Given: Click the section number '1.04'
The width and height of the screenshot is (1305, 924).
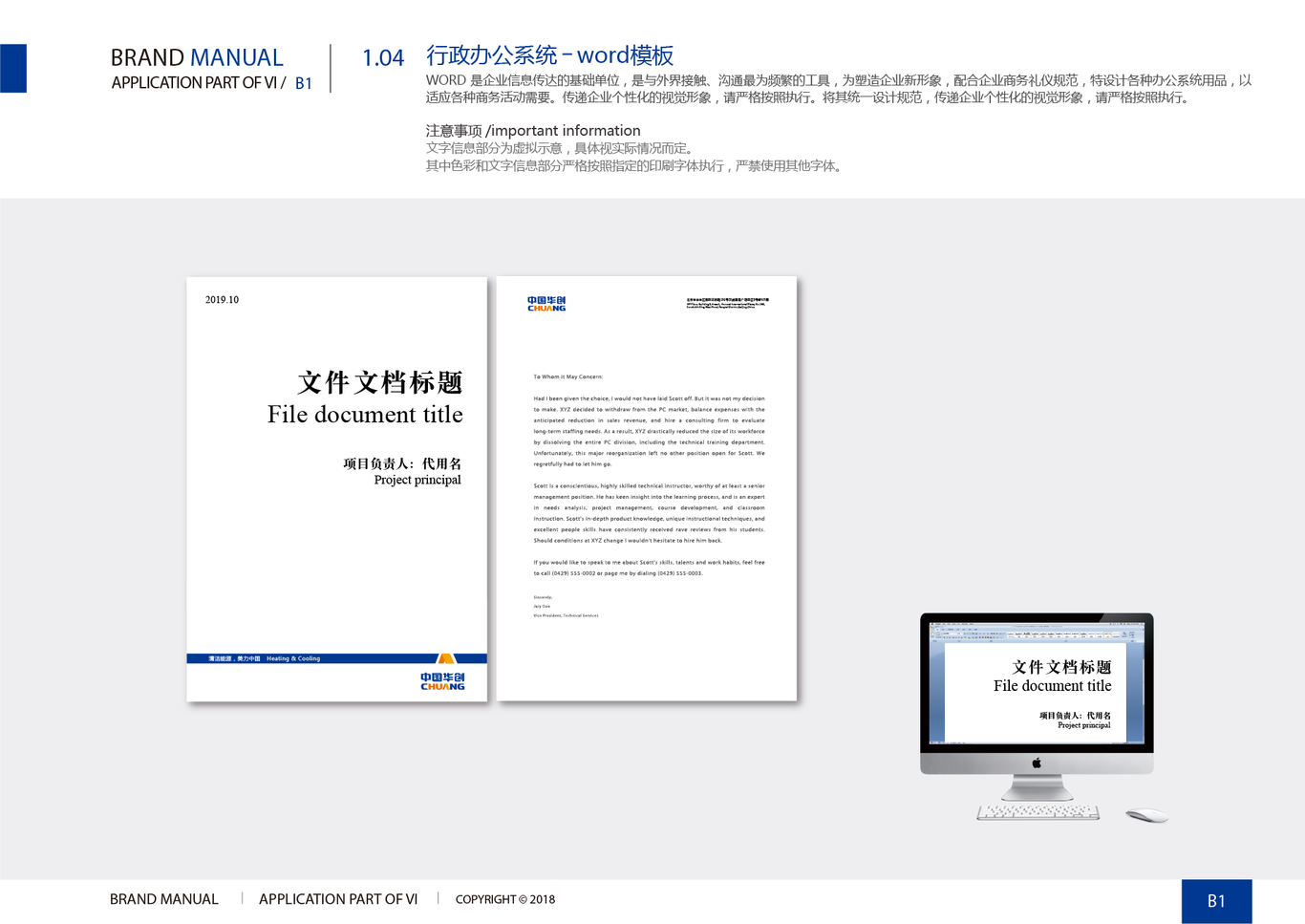Looking at the screenshot, I should click(x=383, y=58).
